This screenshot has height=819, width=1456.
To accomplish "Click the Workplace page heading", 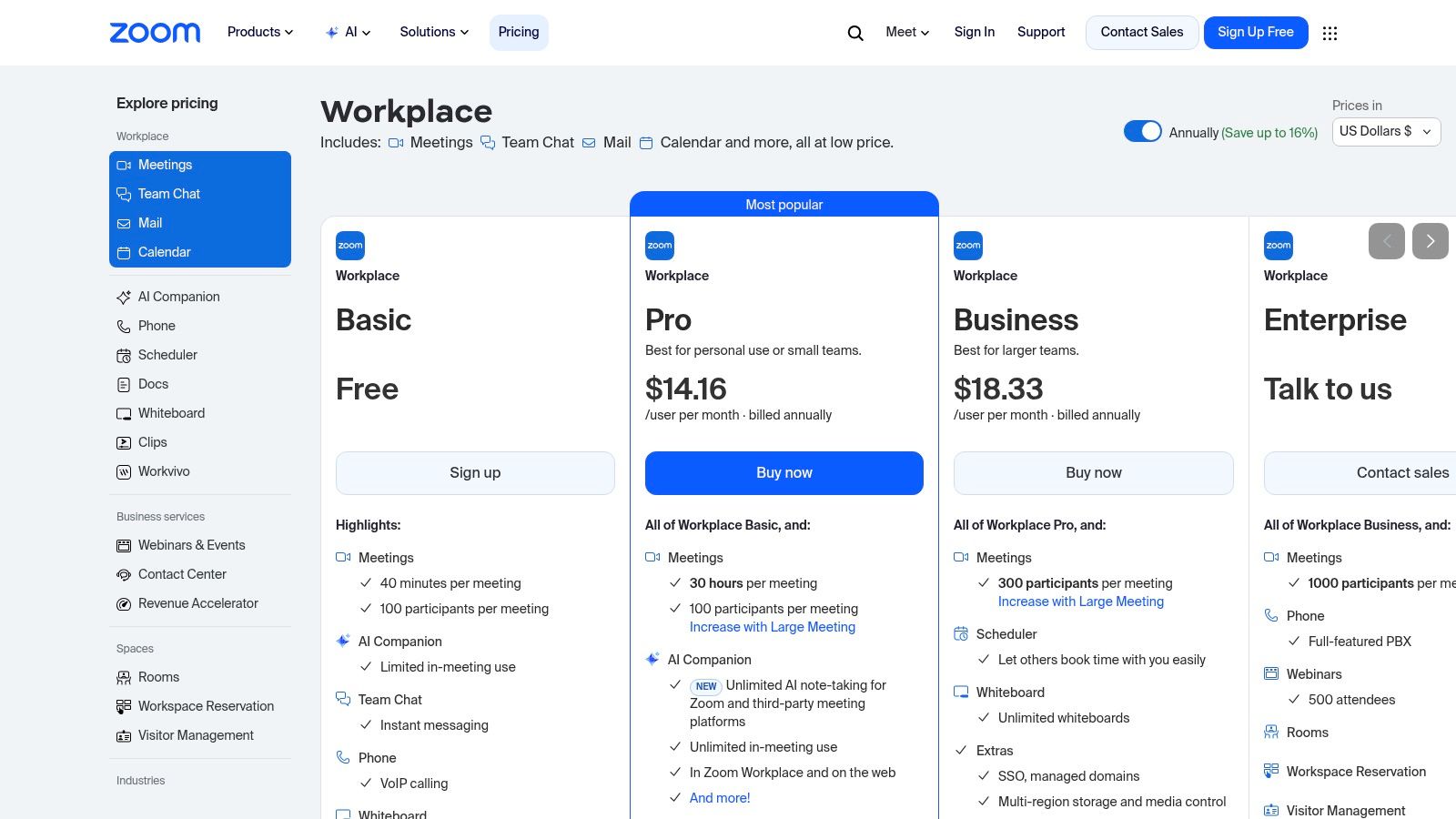I will tap(406, 111).
